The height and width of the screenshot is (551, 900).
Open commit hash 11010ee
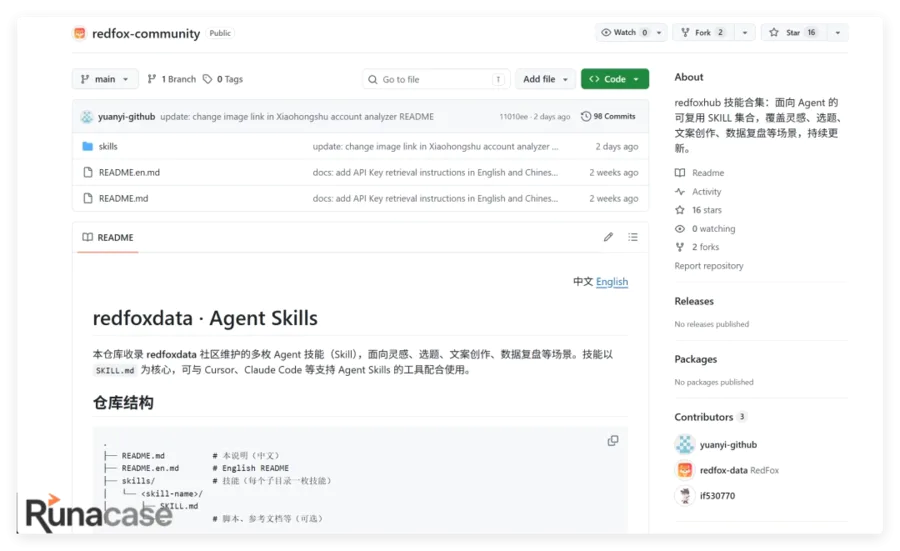pos(513,117)
